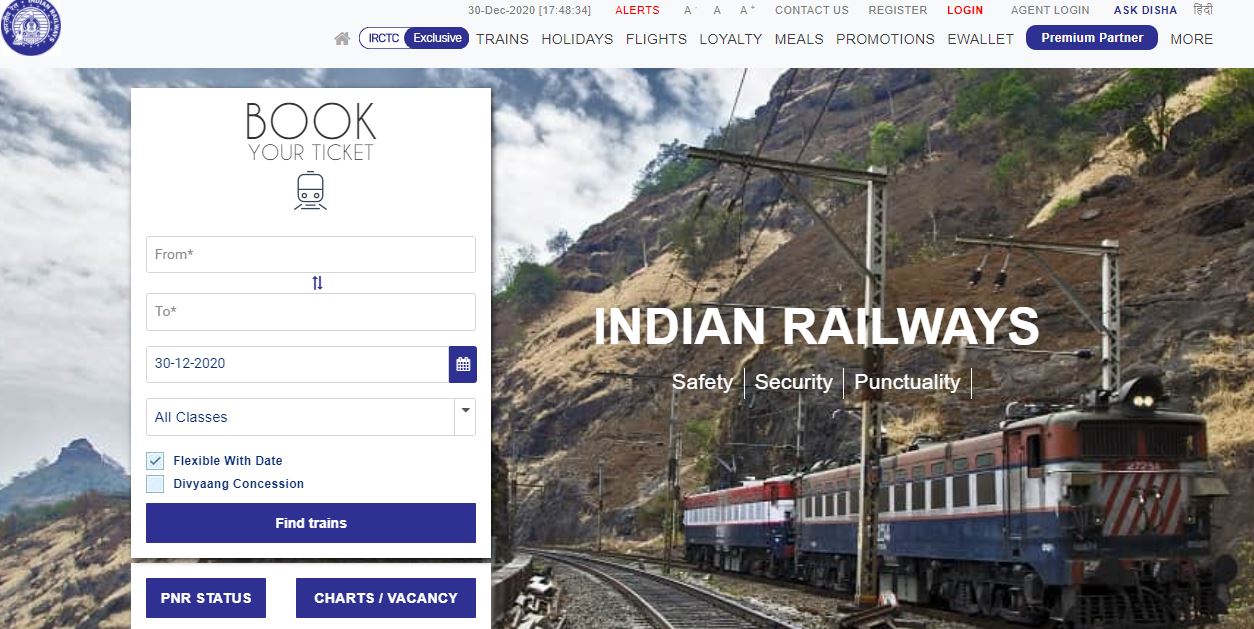Click the train icon under Book Your Ticket

point(310,190)
